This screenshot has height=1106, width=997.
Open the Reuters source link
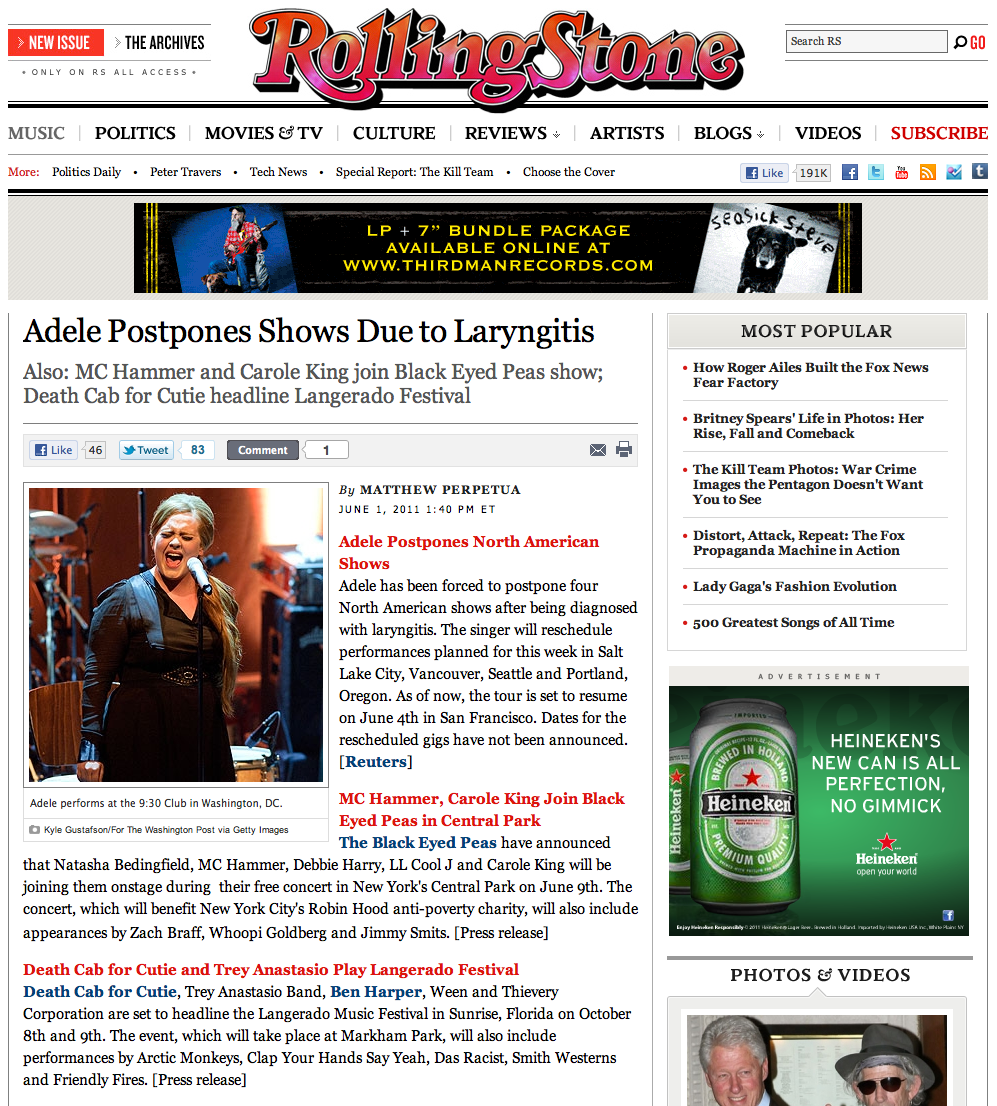pos(376,762)
